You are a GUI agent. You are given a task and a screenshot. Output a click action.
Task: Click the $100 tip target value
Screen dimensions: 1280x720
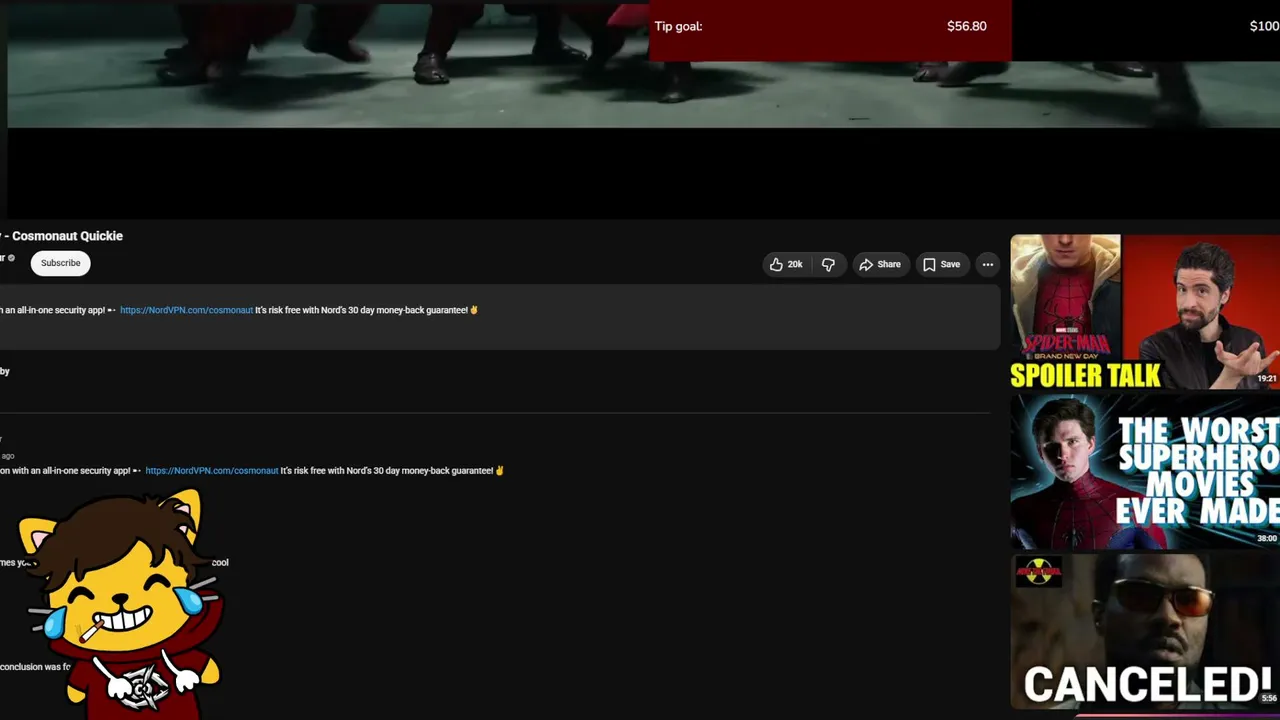pos(1264,26)
